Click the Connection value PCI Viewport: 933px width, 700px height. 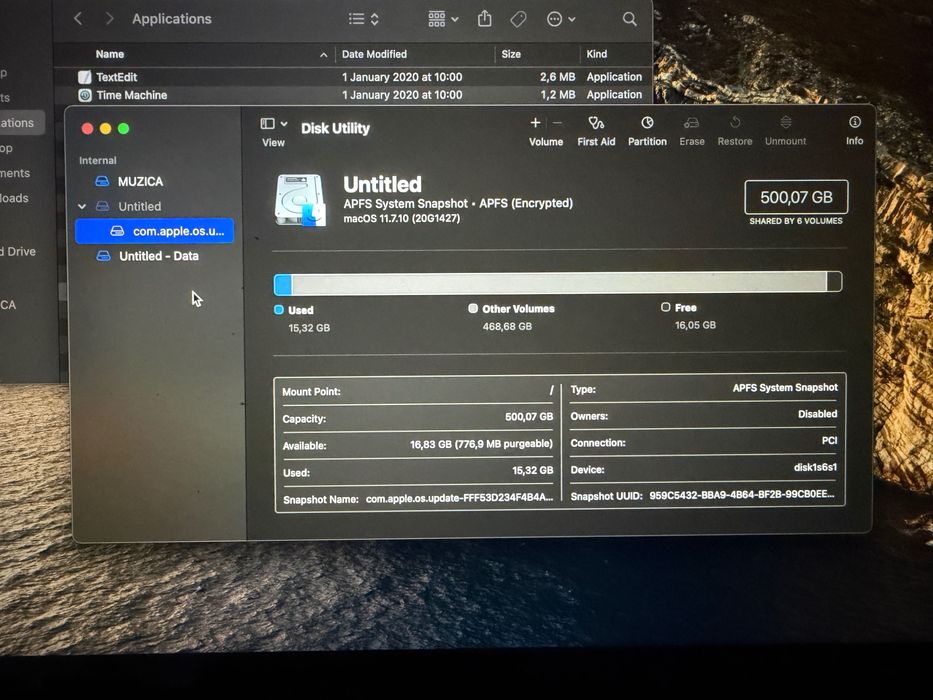click(829, 440)
